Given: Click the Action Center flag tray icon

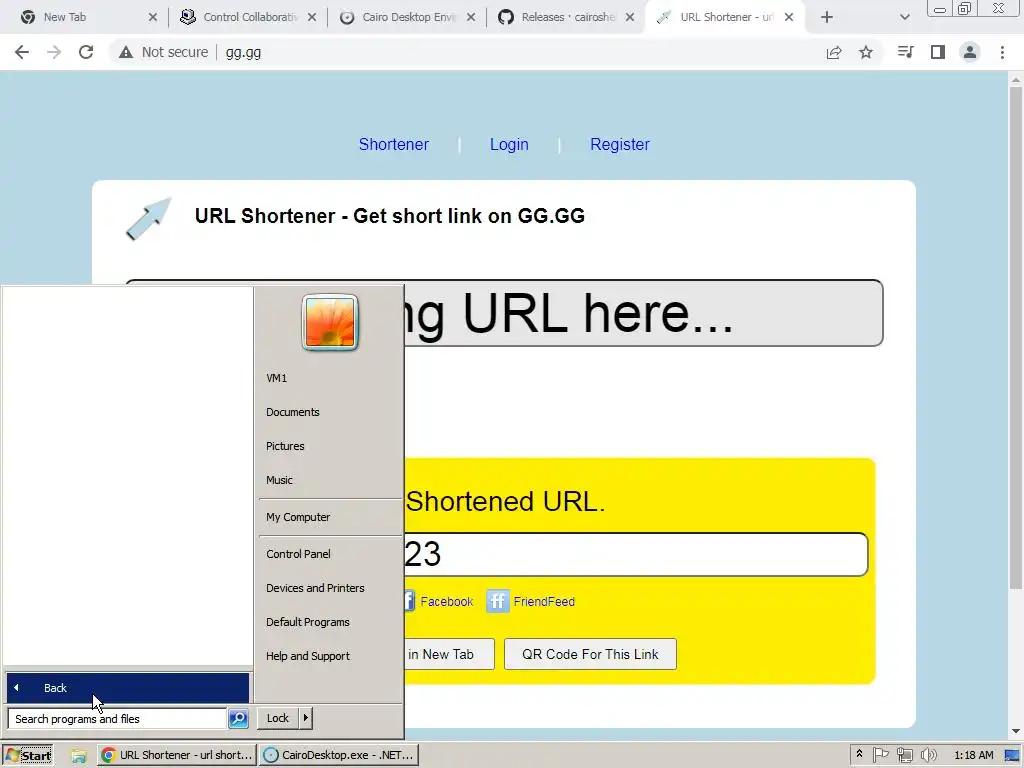Looking at the screenshot, I should [x=880, y=755].
